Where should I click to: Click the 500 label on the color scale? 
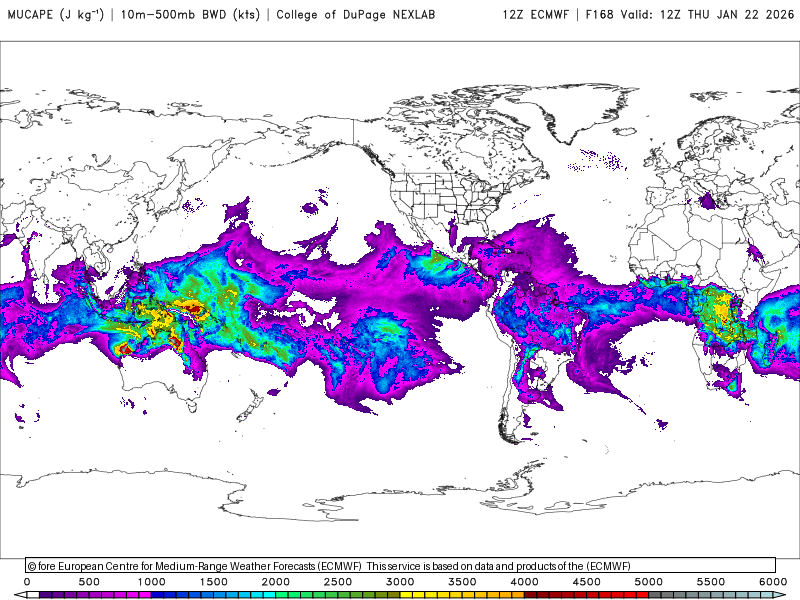[89, 582]
